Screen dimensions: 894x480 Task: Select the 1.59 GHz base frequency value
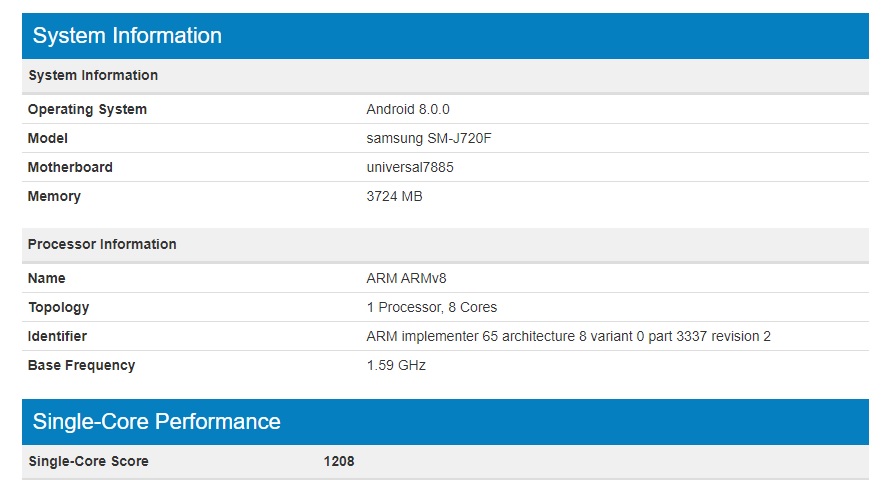[396, 365]
